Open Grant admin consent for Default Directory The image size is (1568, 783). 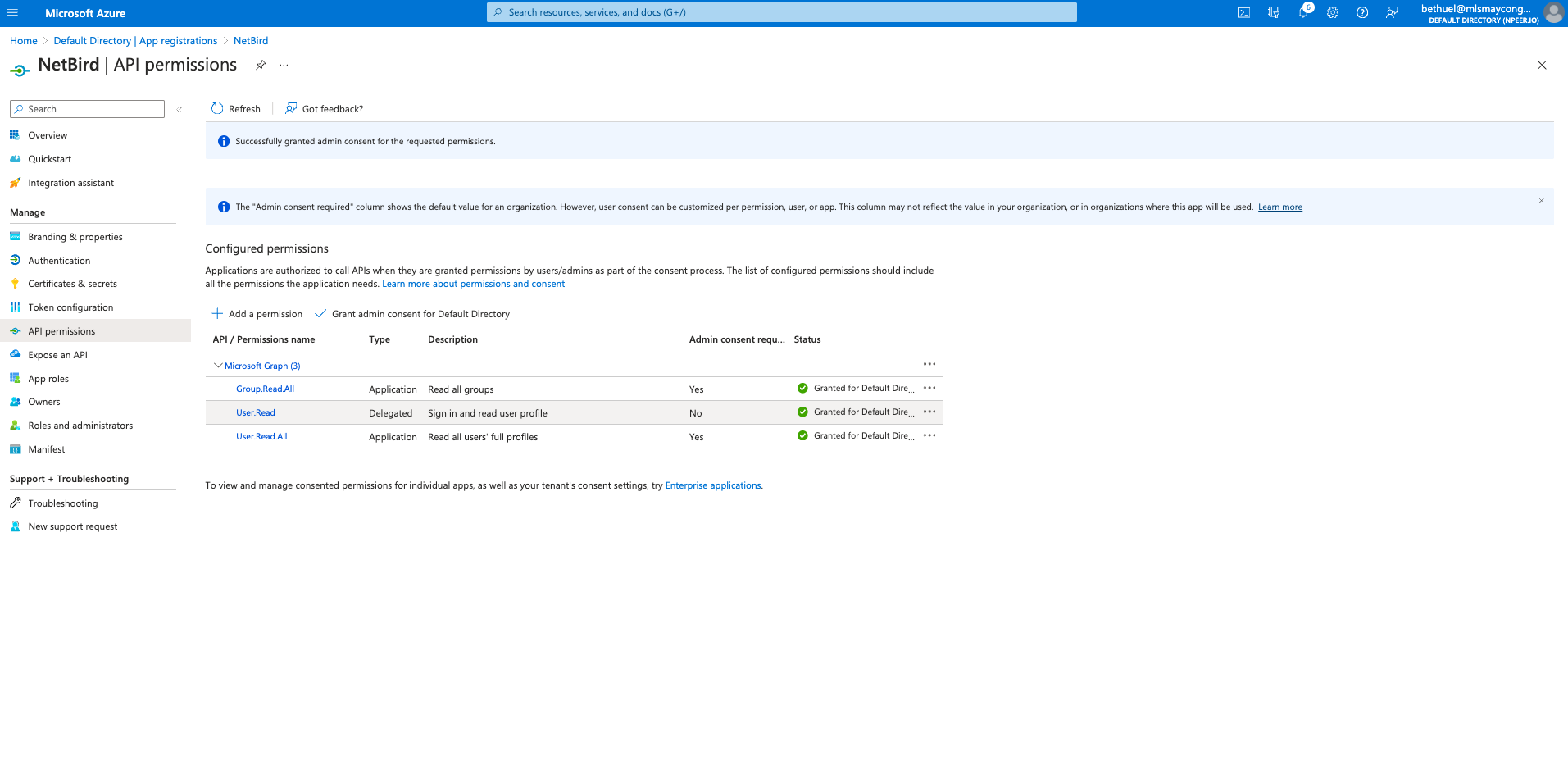click(x=412, y=313)
